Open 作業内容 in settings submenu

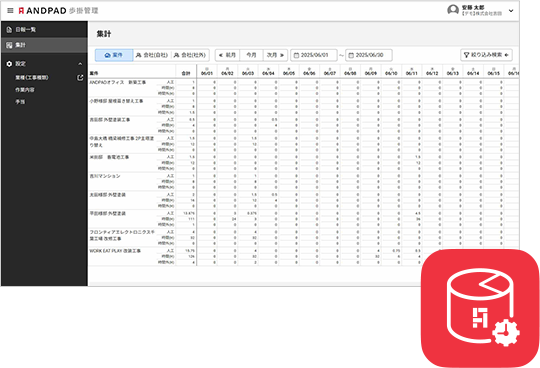tap(25, 90)
